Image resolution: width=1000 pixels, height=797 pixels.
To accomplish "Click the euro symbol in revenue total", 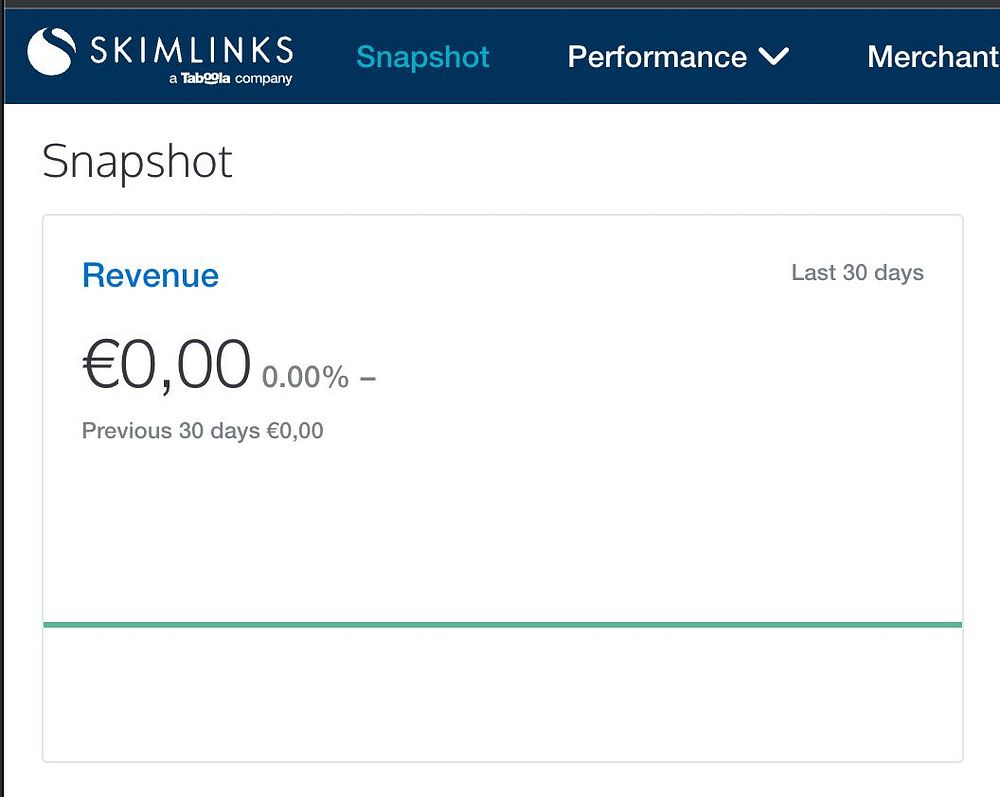I will [100, 365].
